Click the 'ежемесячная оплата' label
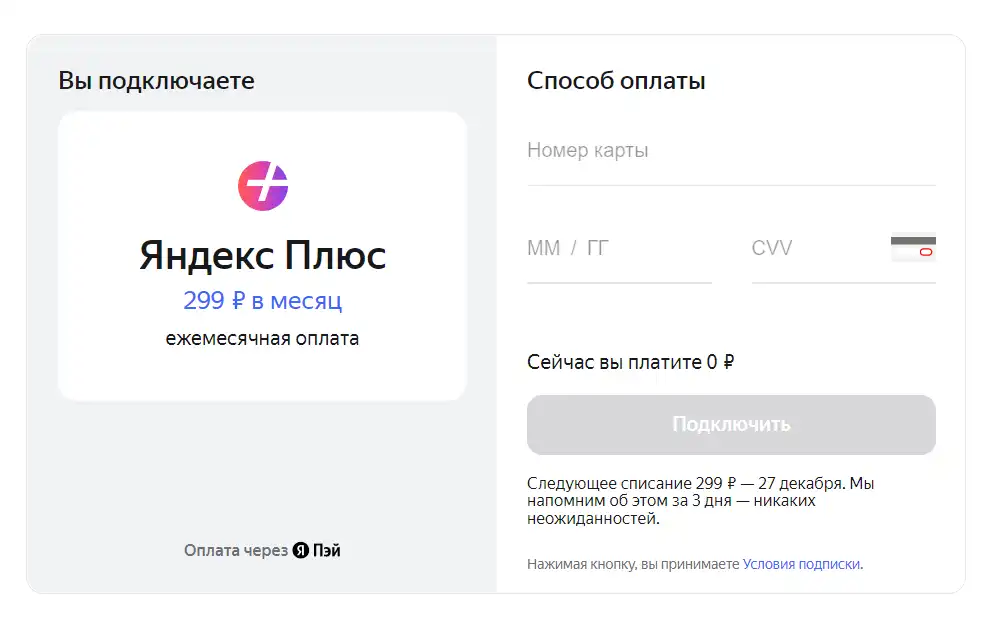 click(x=262, y=338)
